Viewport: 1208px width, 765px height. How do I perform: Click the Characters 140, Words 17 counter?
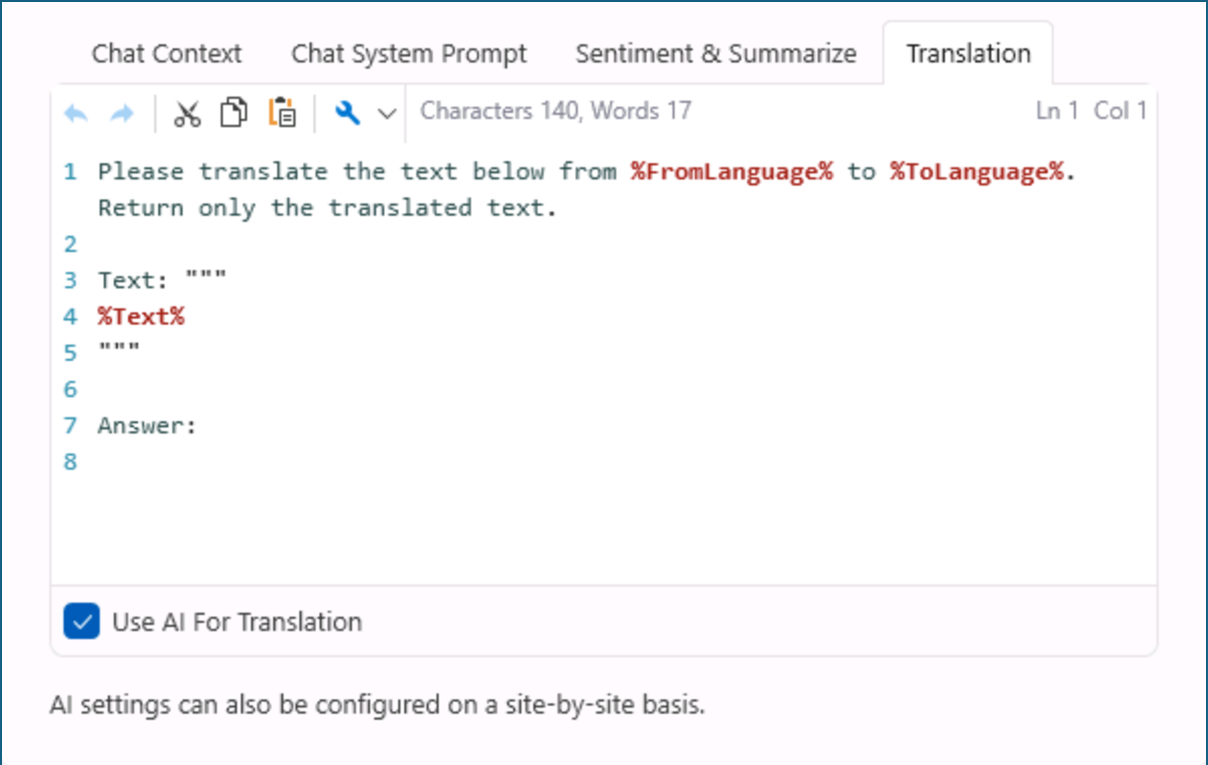(x=556, y=111)
